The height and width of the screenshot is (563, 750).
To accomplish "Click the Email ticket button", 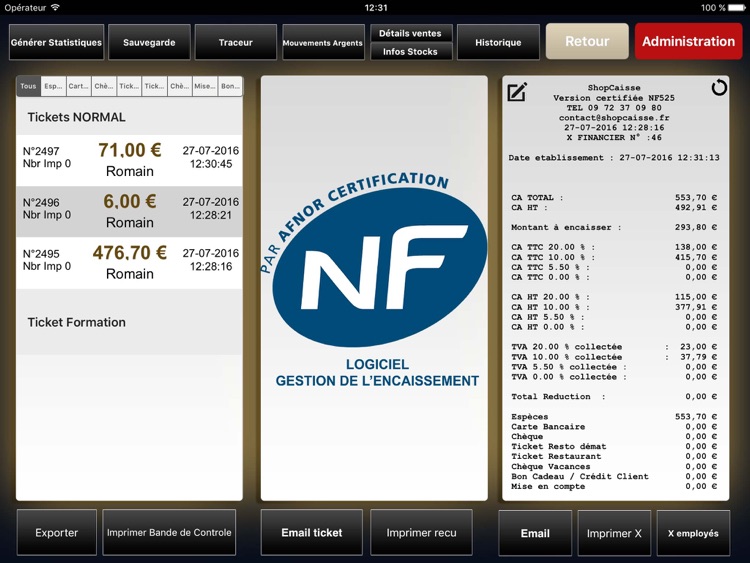I will click(311, 532).
